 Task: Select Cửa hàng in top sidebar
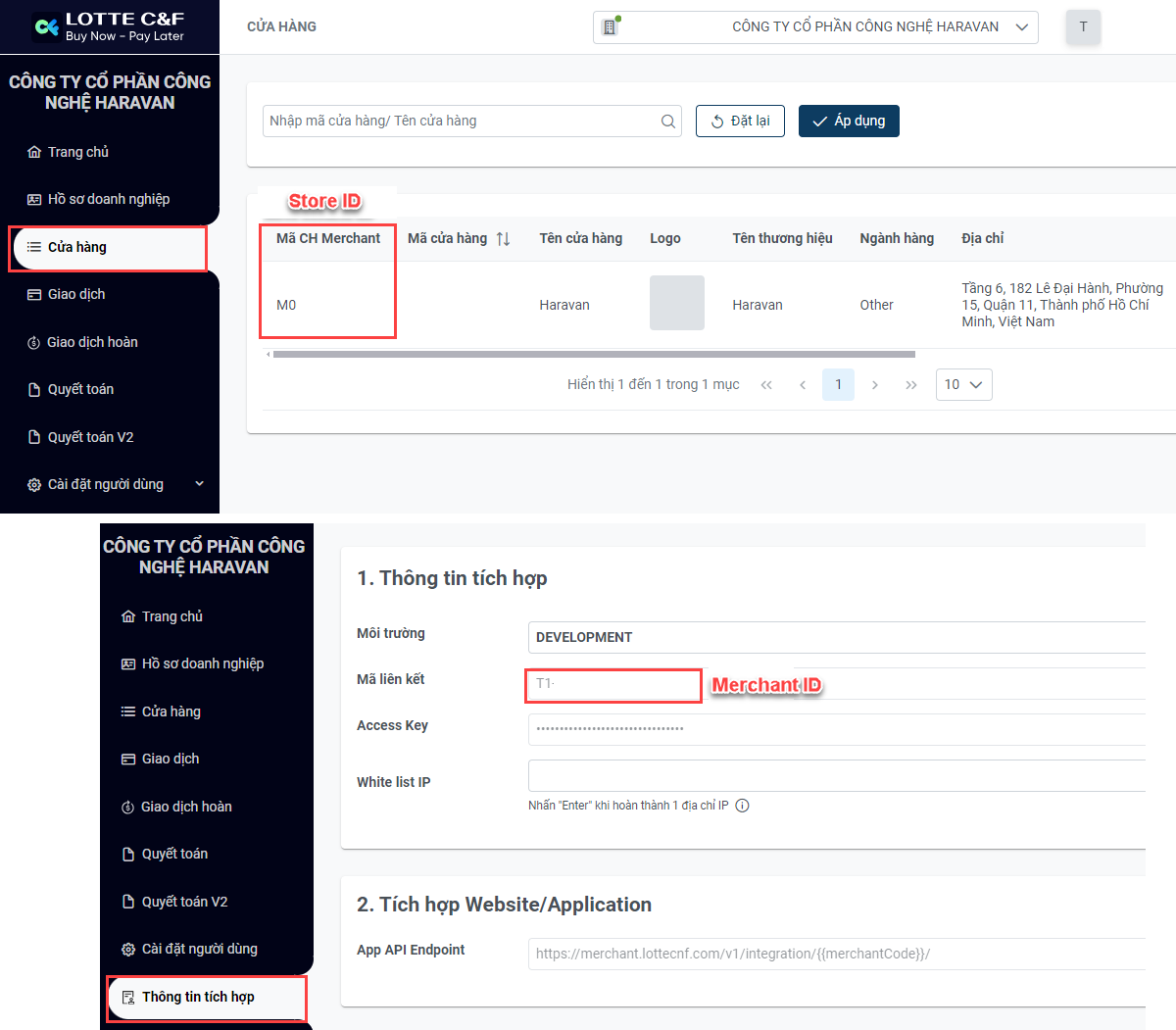tap(108, 247)
